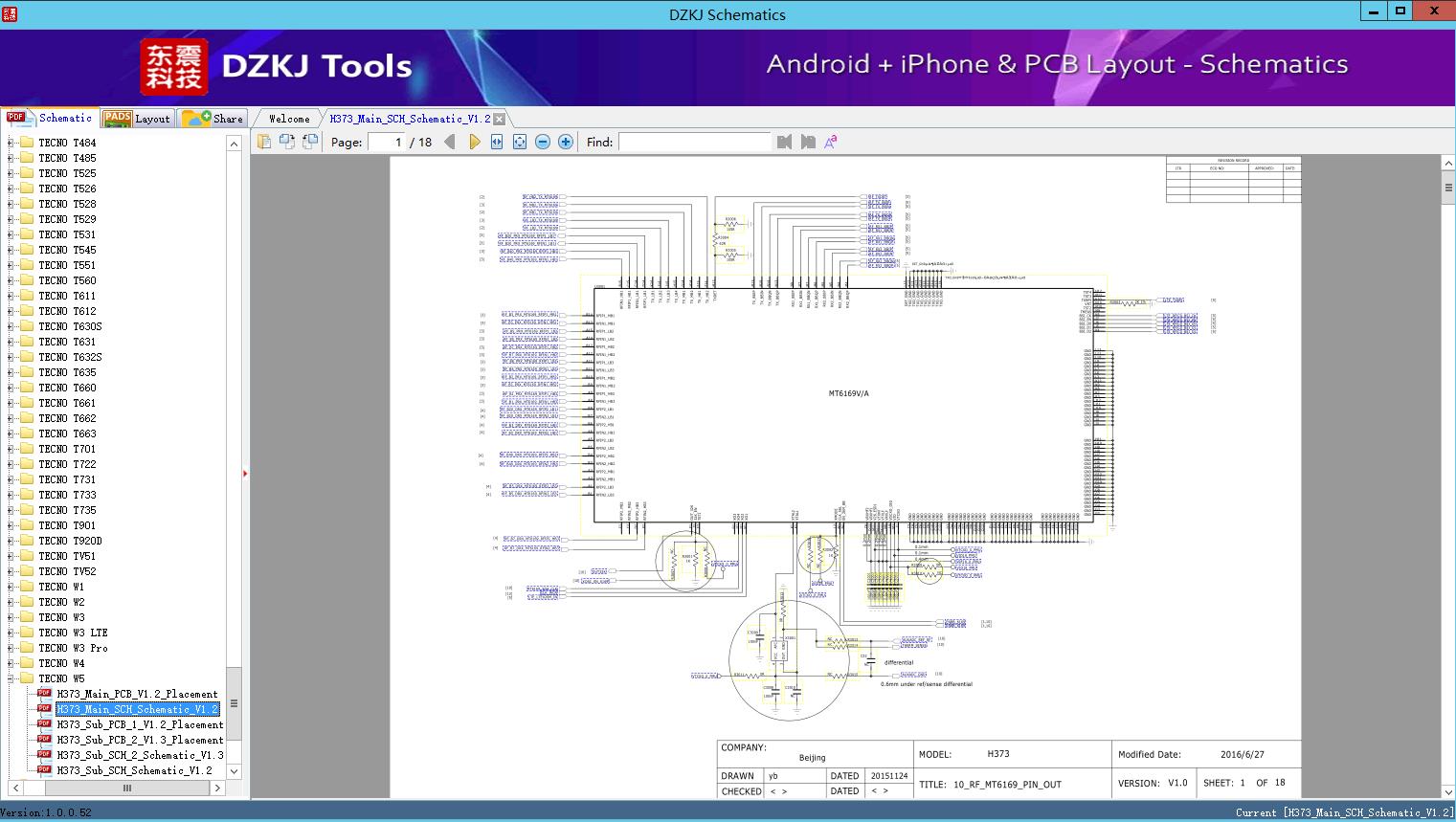
Task: Click the tree horizontal scrollbar thumb
Action: pyautogui.click(x=127, y=788)
